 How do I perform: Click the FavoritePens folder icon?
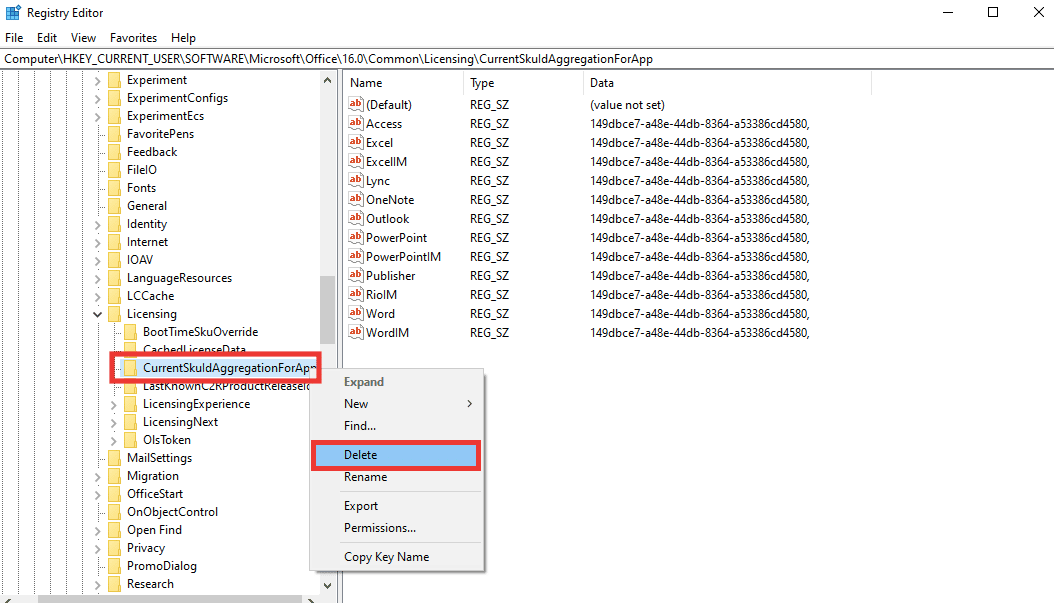pos(114,134)
